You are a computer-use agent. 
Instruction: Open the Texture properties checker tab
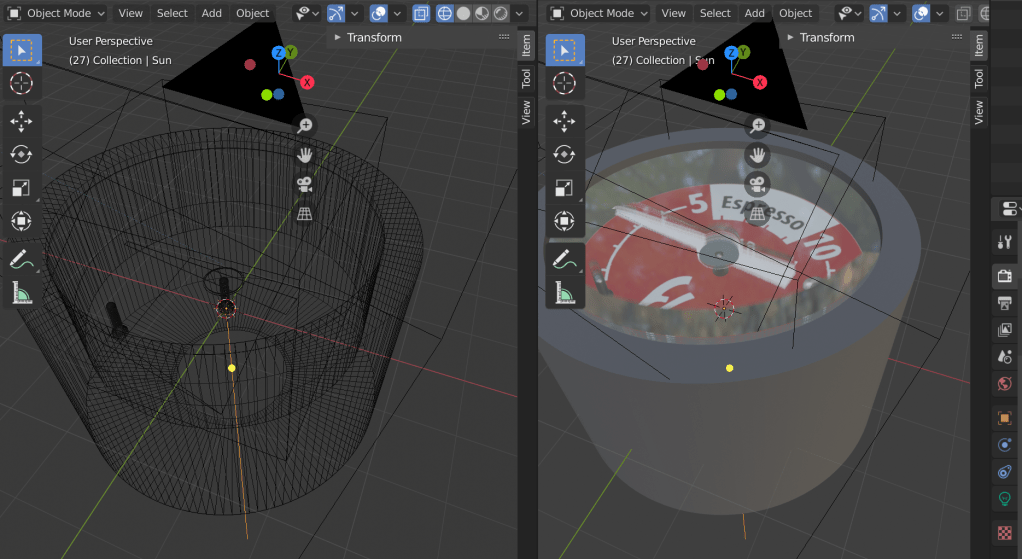(x=1004, y=532)
